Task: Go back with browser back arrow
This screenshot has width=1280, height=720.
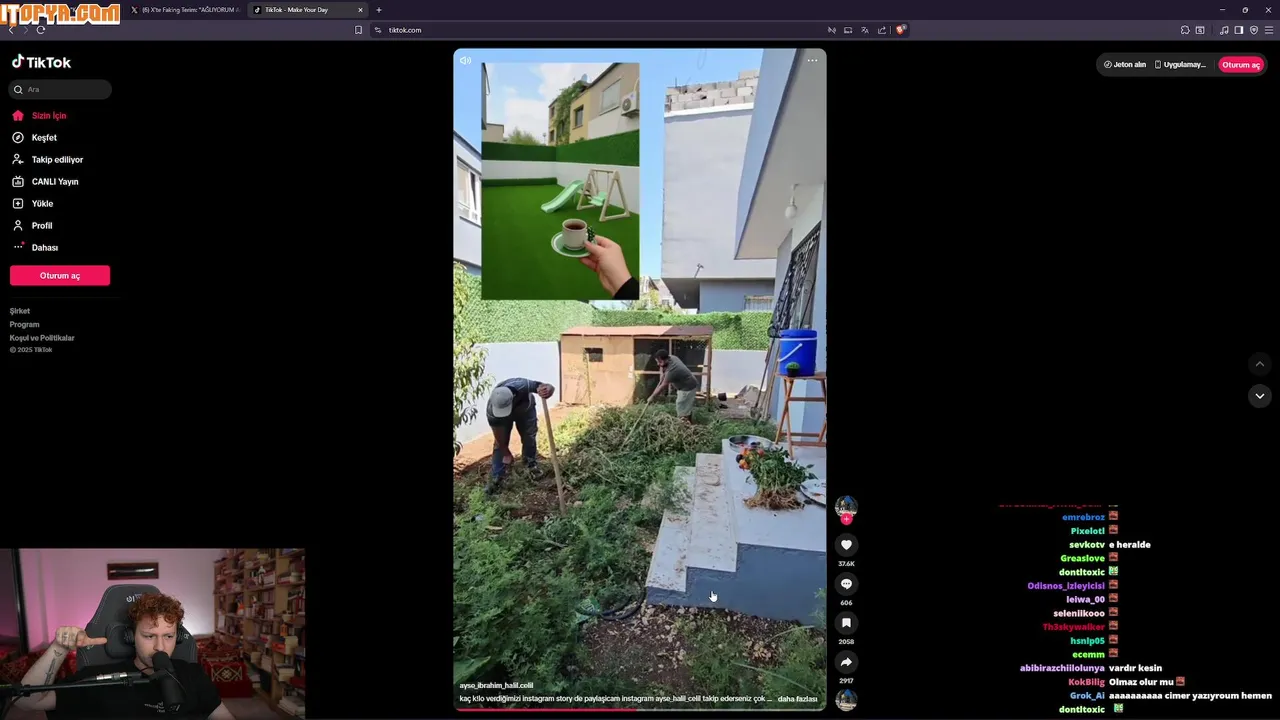Action: click(10, 30)
